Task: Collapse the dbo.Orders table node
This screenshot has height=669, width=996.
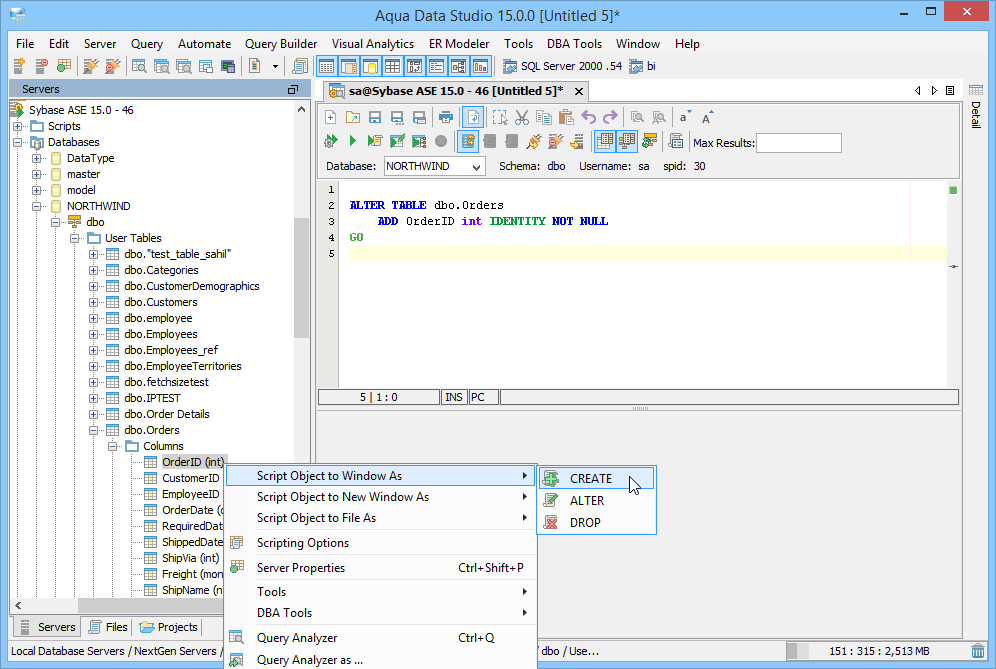Action: click(x=93, y=430)
